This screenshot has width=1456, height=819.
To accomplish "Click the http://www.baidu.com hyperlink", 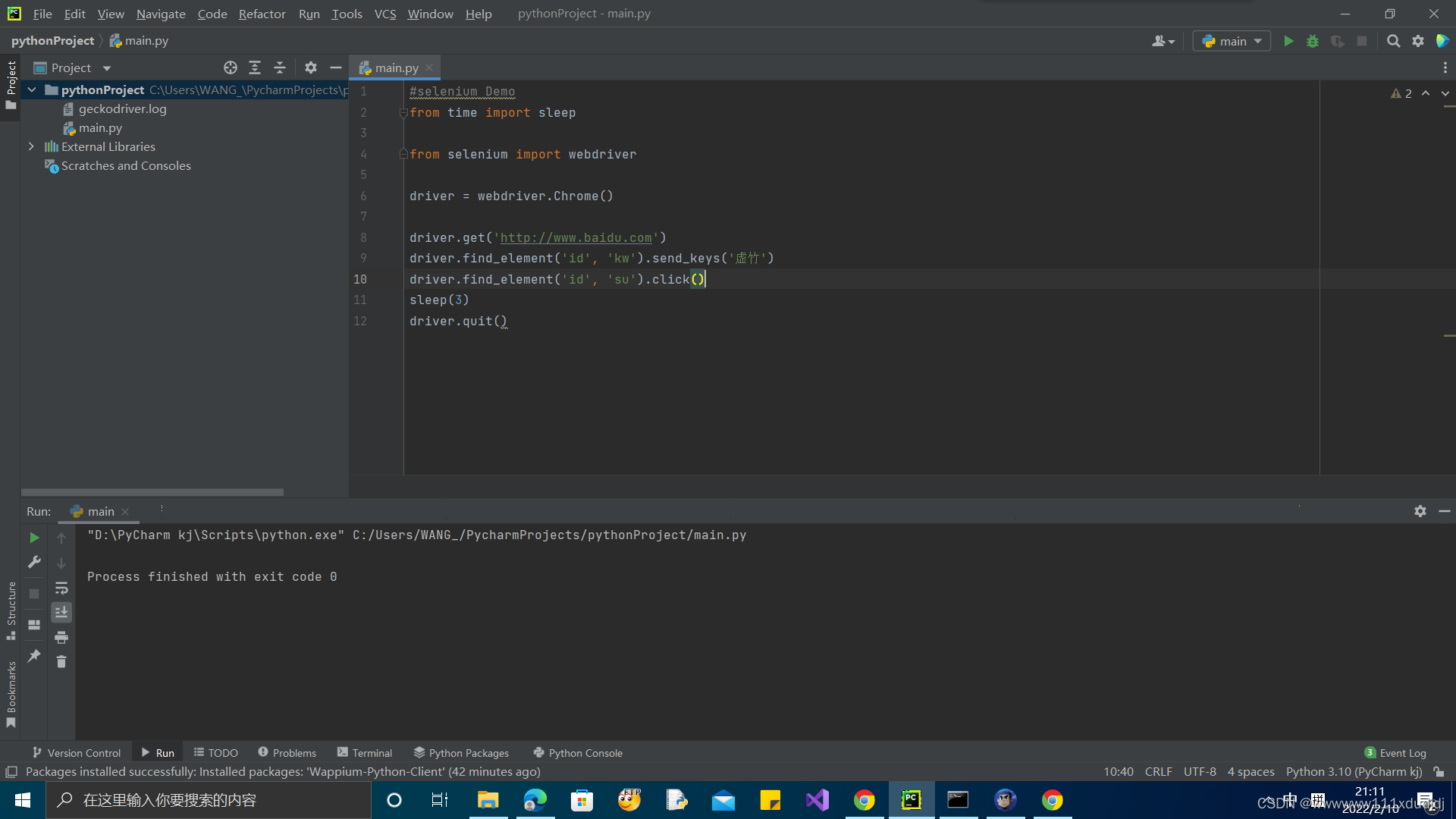I will click(x=578, y=237).
